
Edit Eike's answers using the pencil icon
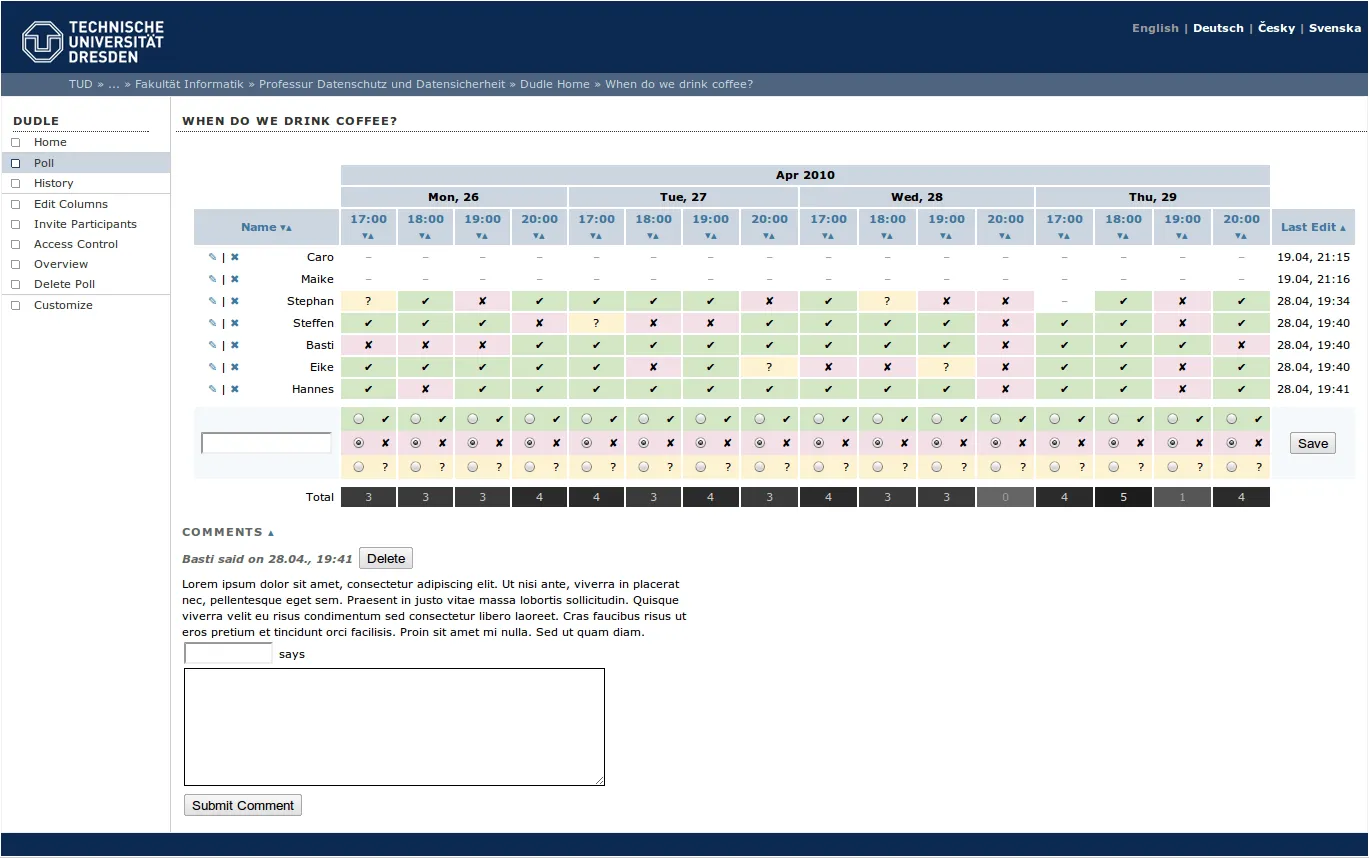211,367
